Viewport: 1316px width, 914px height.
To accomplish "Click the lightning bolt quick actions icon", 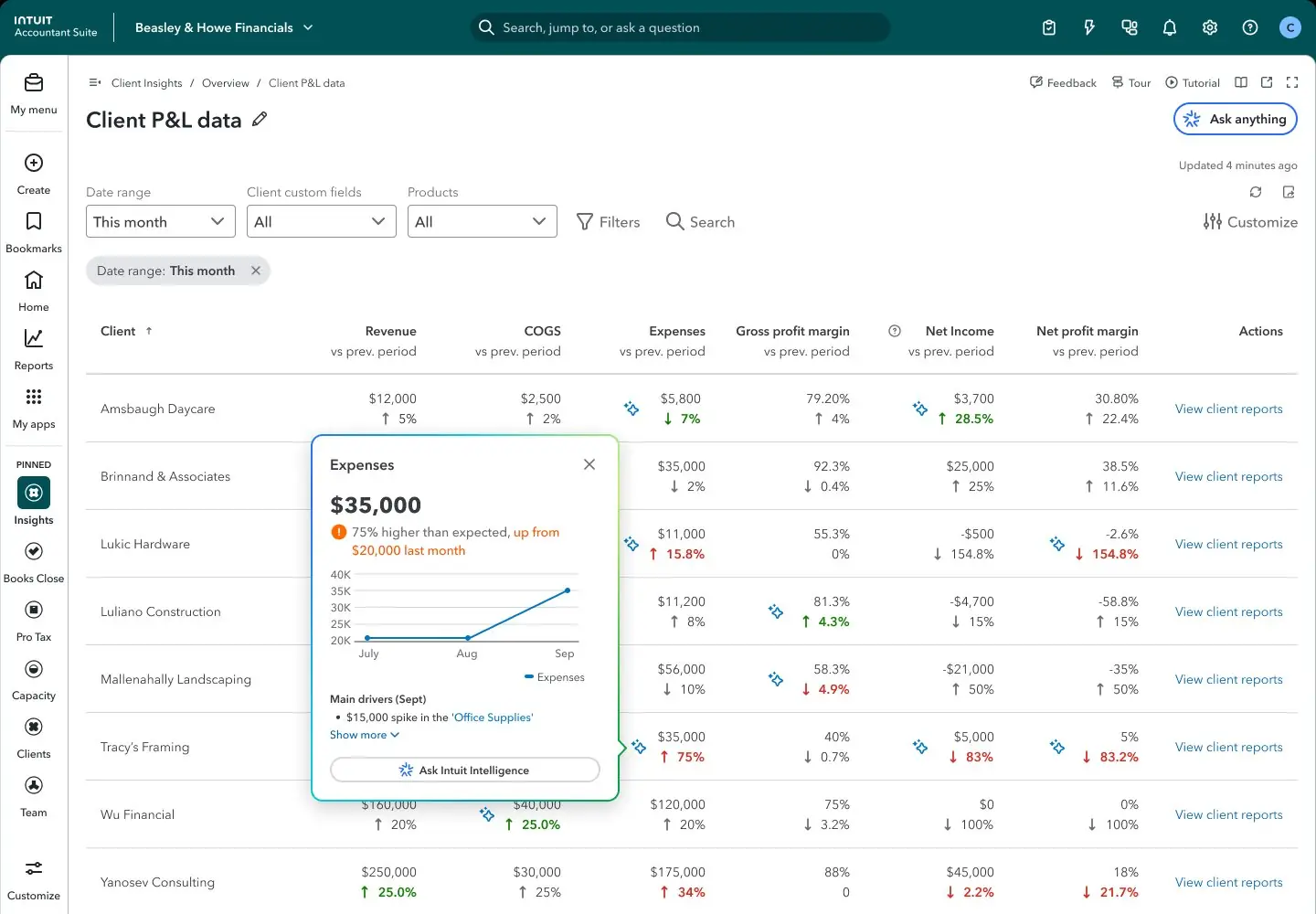I will (x=1089, y=27).
